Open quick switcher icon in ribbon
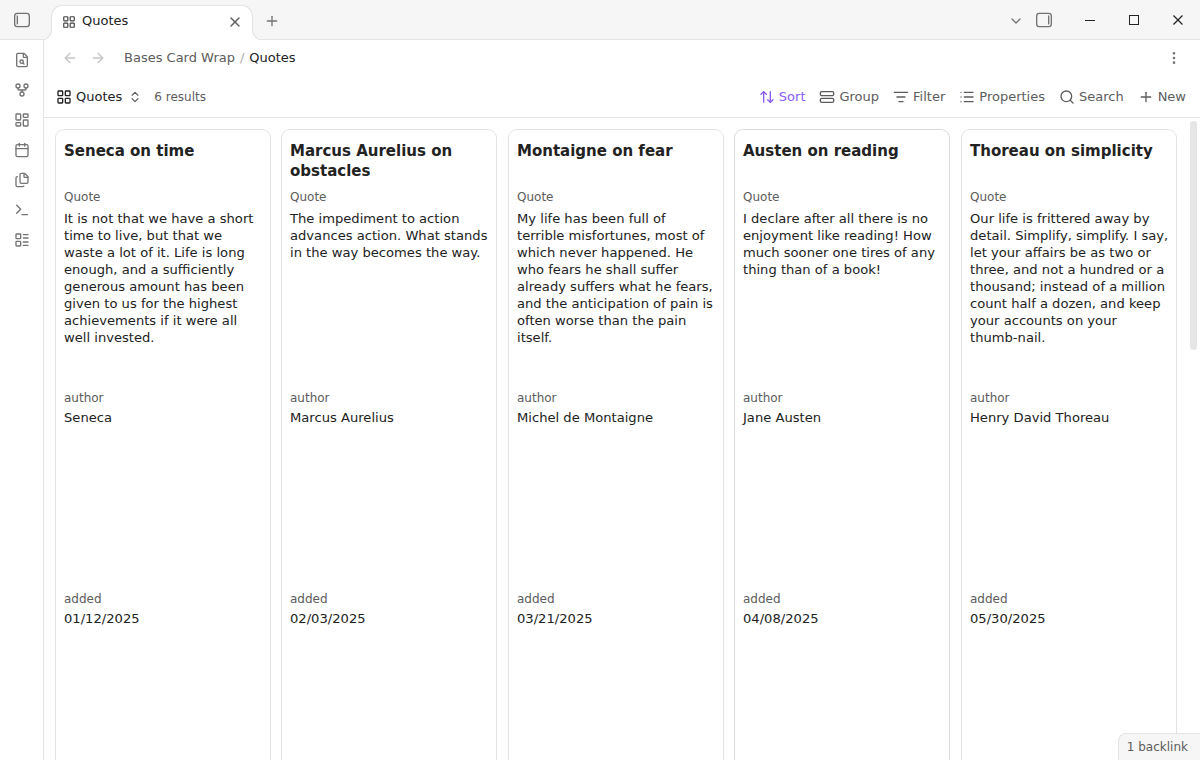This screenshot has height=760, width=1200. 22,60
